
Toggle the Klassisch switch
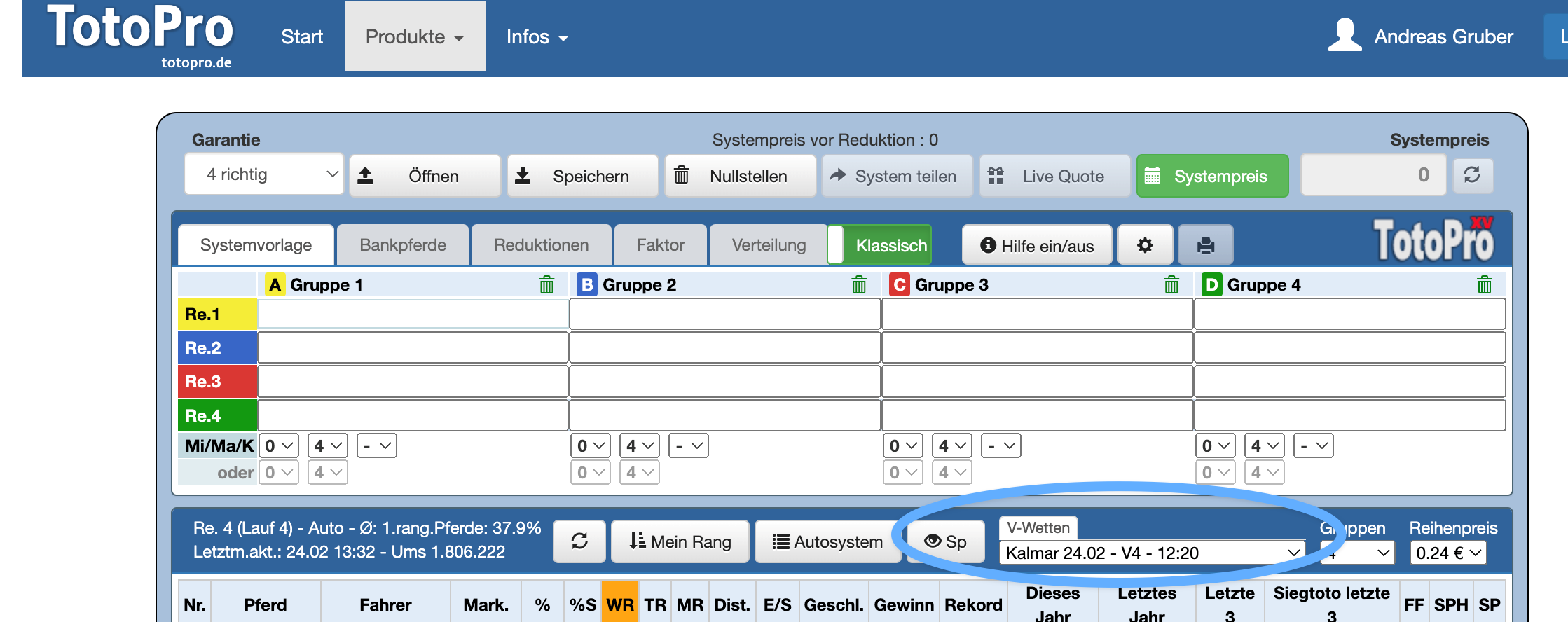point(880,245)
